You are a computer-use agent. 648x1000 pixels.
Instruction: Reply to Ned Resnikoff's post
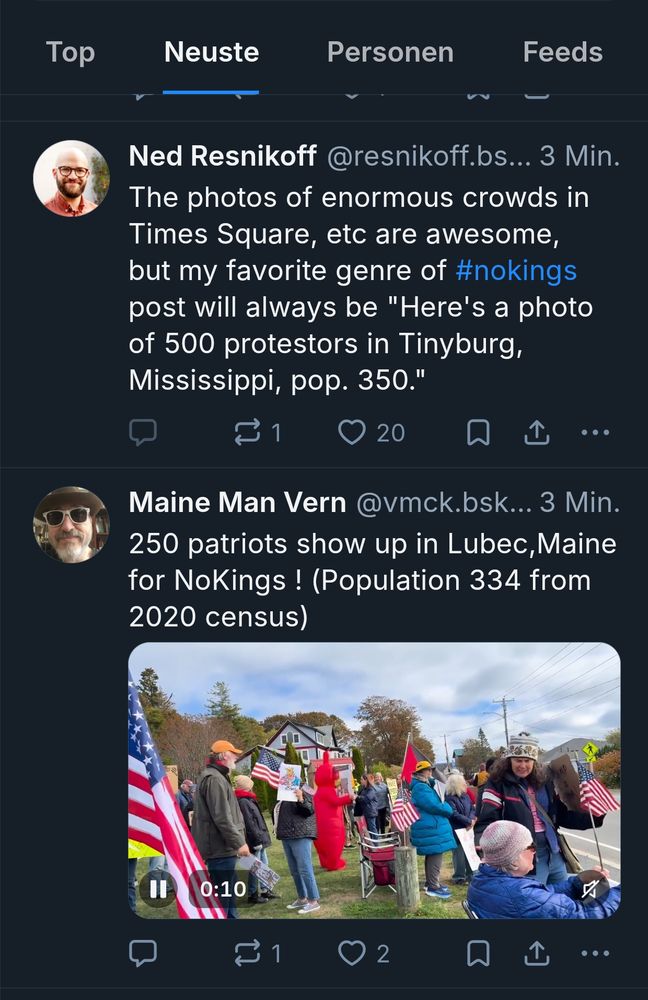[x=143, y=432]
